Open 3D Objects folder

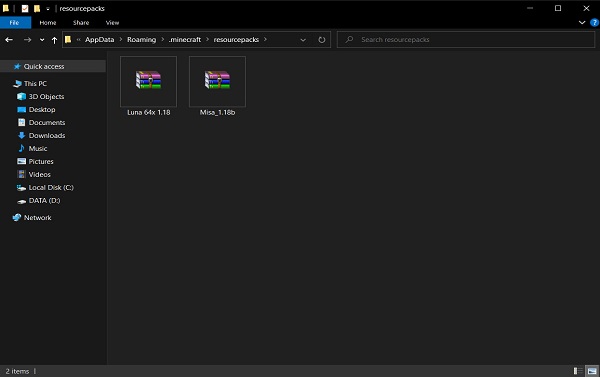tap(46, 96)
